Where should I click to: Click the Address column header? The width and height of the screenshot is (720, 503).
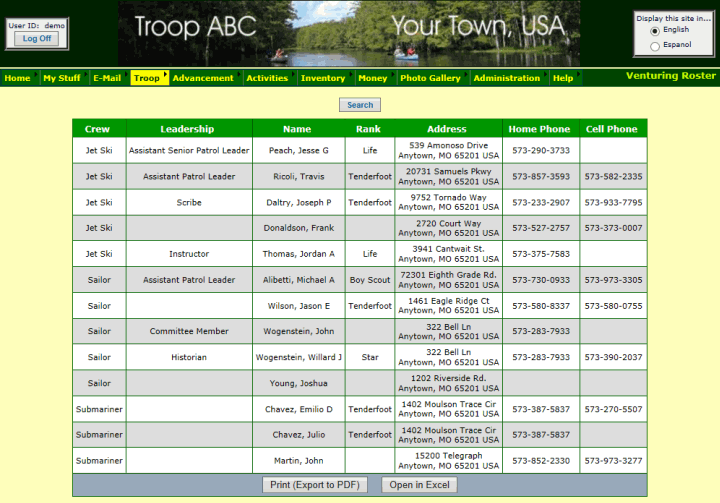[x=447, y=129]
